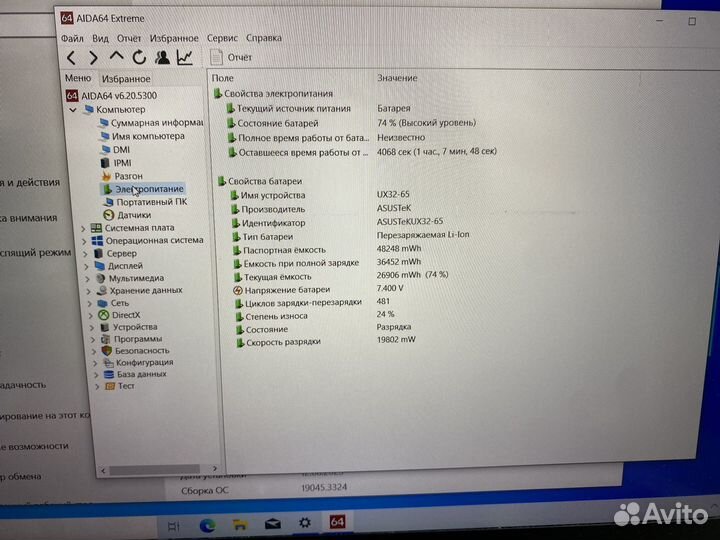
Task: Click the Отчёт toolbar button
Action: coord(231,57)
